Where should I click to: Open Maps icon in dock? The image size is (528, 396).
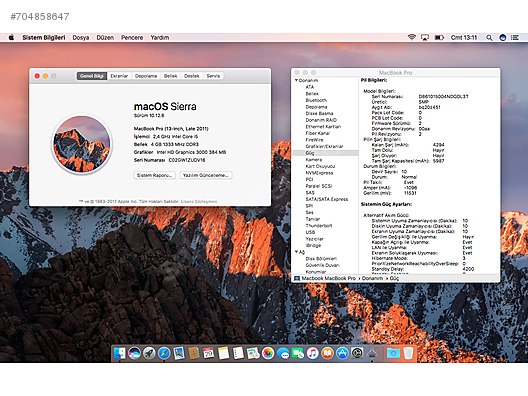click(253, 353)
